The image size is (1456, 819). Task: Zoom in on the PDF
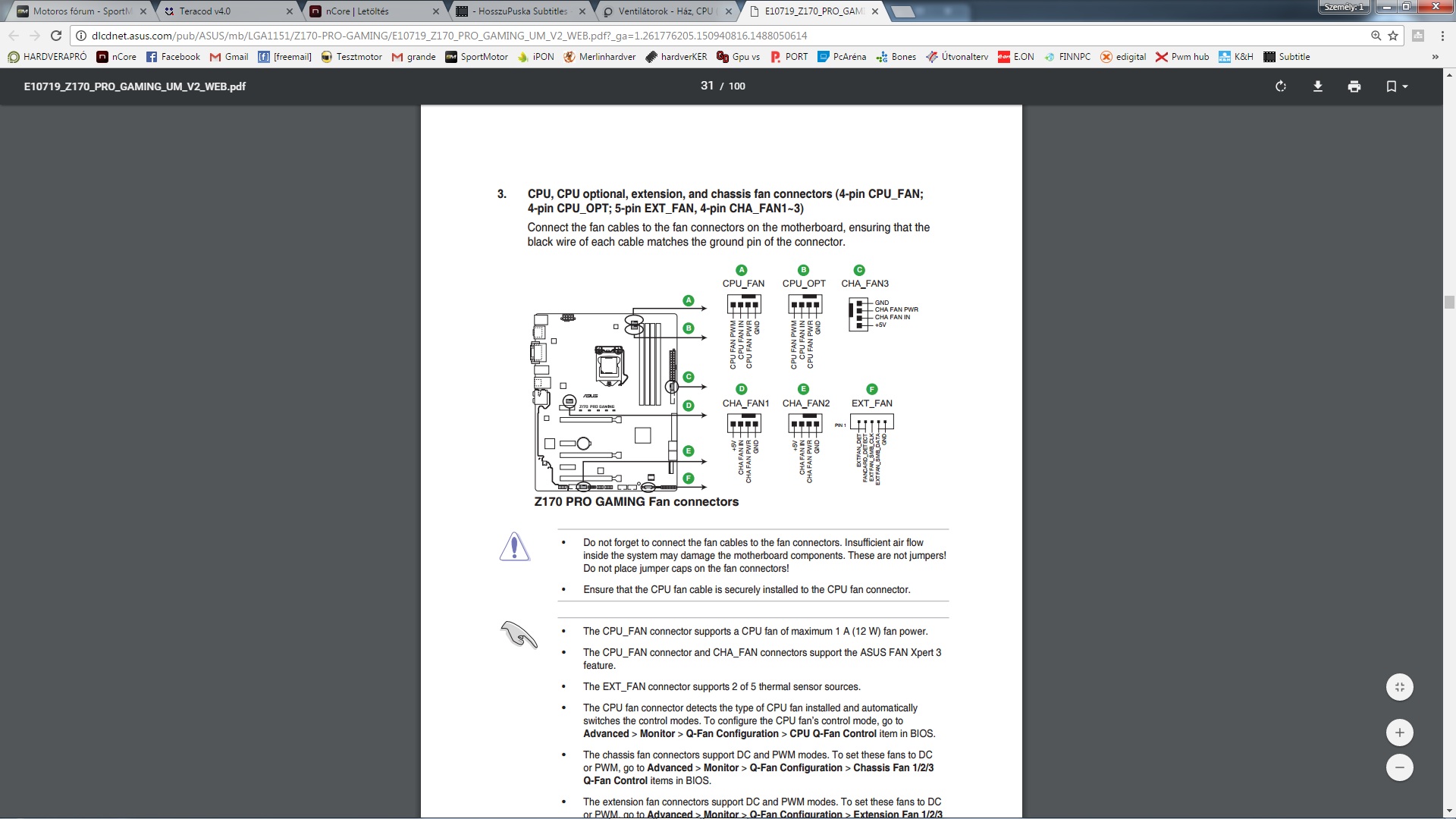point(1400,733)
